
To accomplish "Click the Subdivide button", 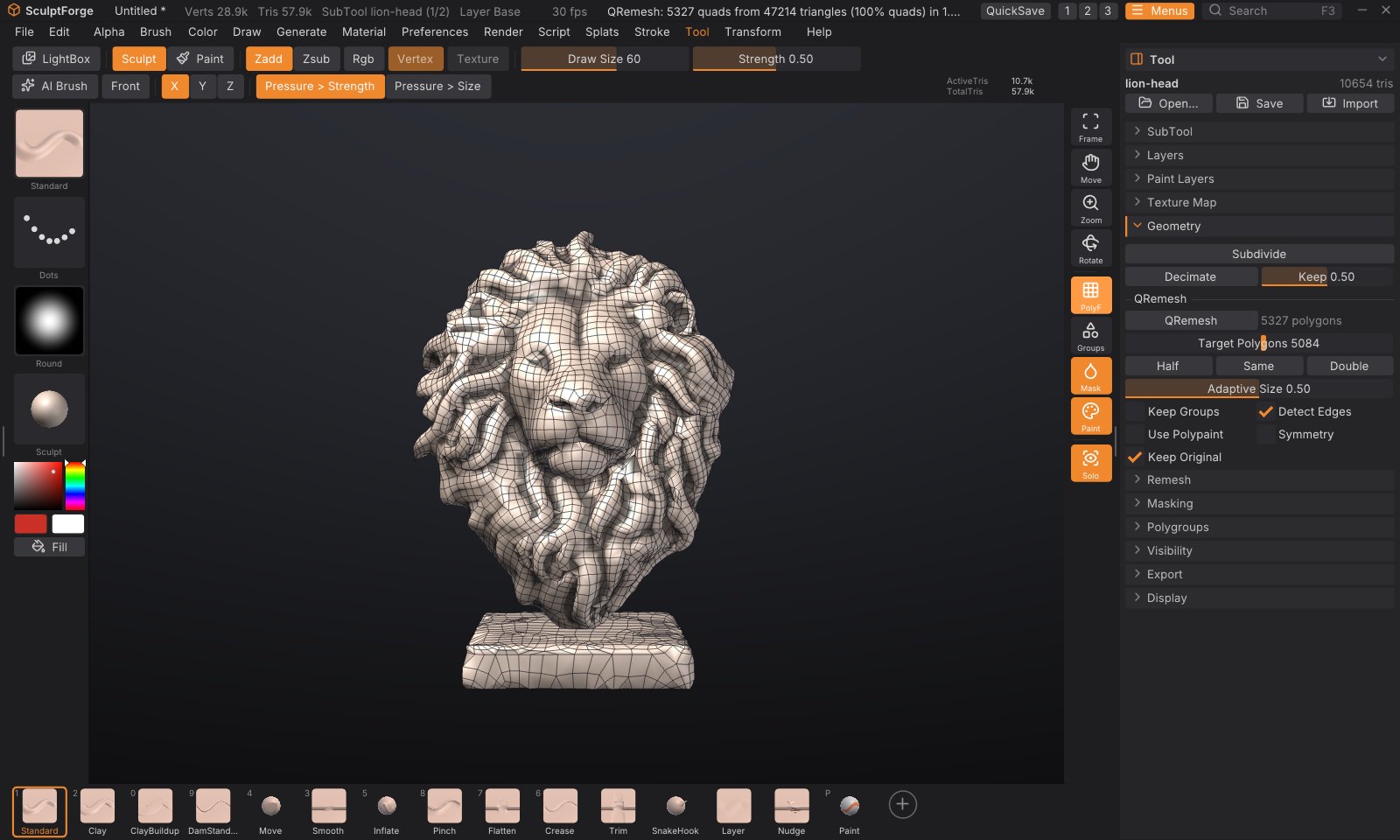I will click(1259, 254).
